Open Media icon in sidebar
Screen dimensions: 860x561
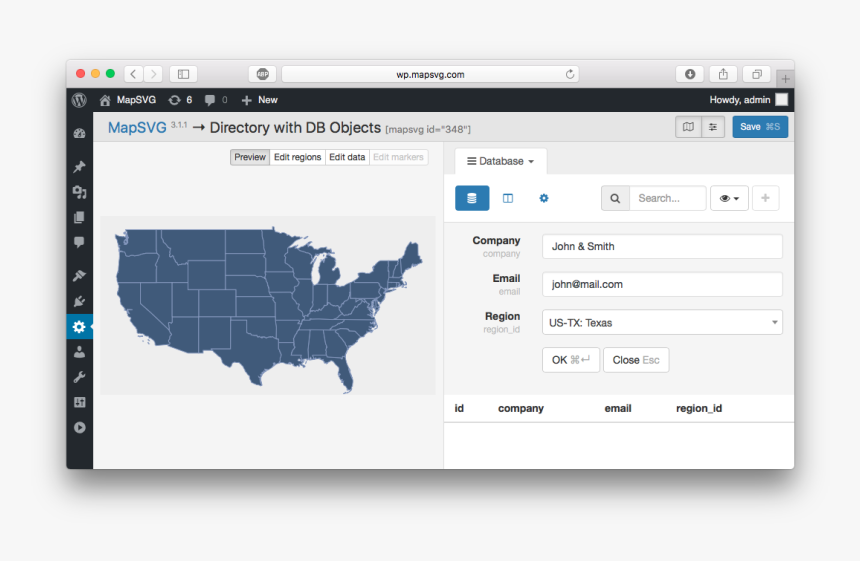(x=80, y=192)
